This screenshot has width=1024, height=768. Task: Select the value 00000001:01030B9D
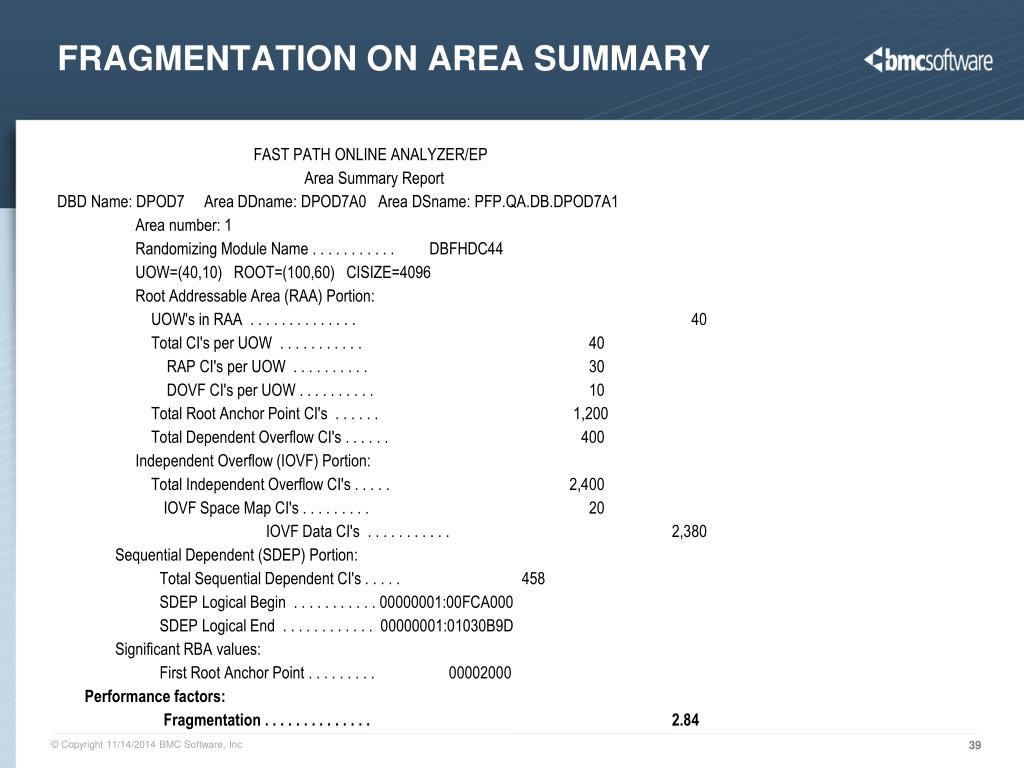pos(447,626)
